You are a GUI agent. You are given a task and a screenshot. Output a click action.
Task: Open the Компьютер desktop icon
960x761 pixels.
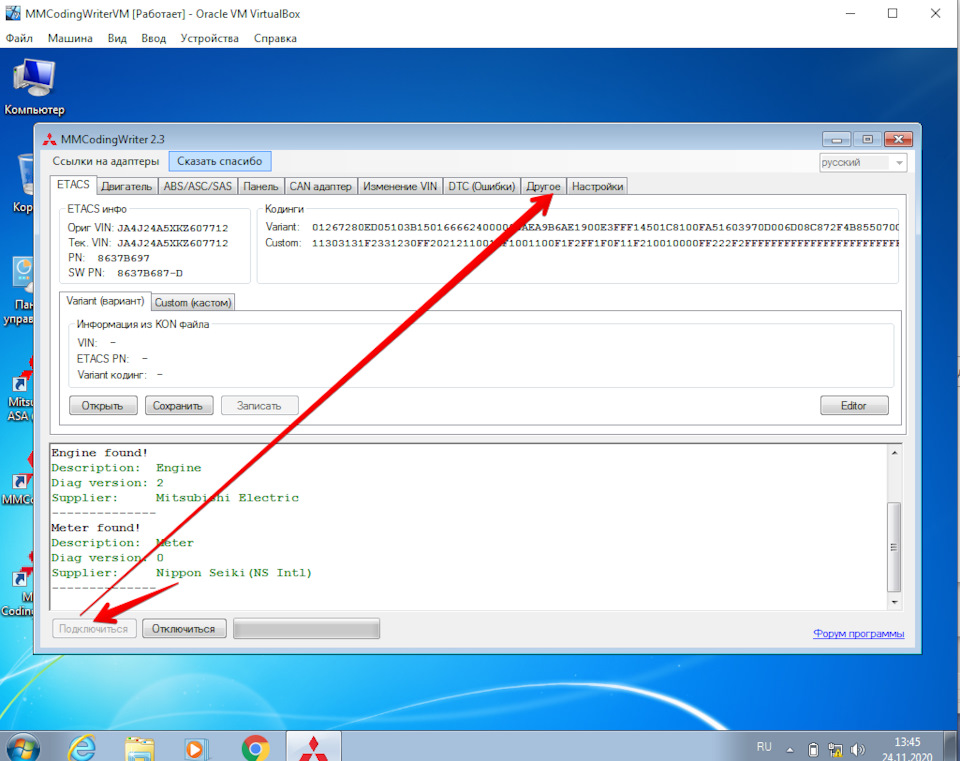coord(34,87)
